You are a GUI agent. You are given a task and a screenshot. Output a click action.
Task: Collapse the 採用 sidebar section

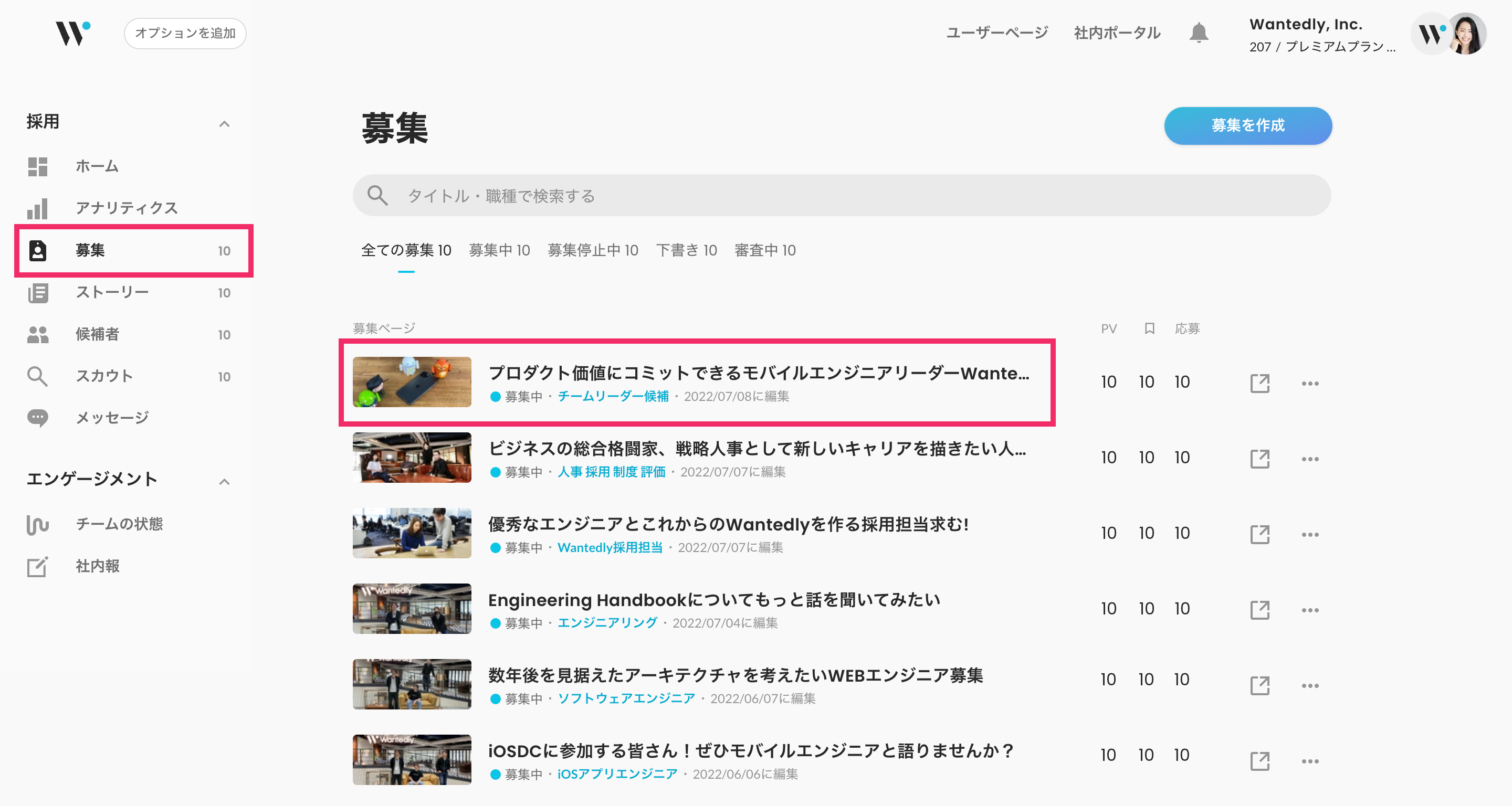coord(224,124)
